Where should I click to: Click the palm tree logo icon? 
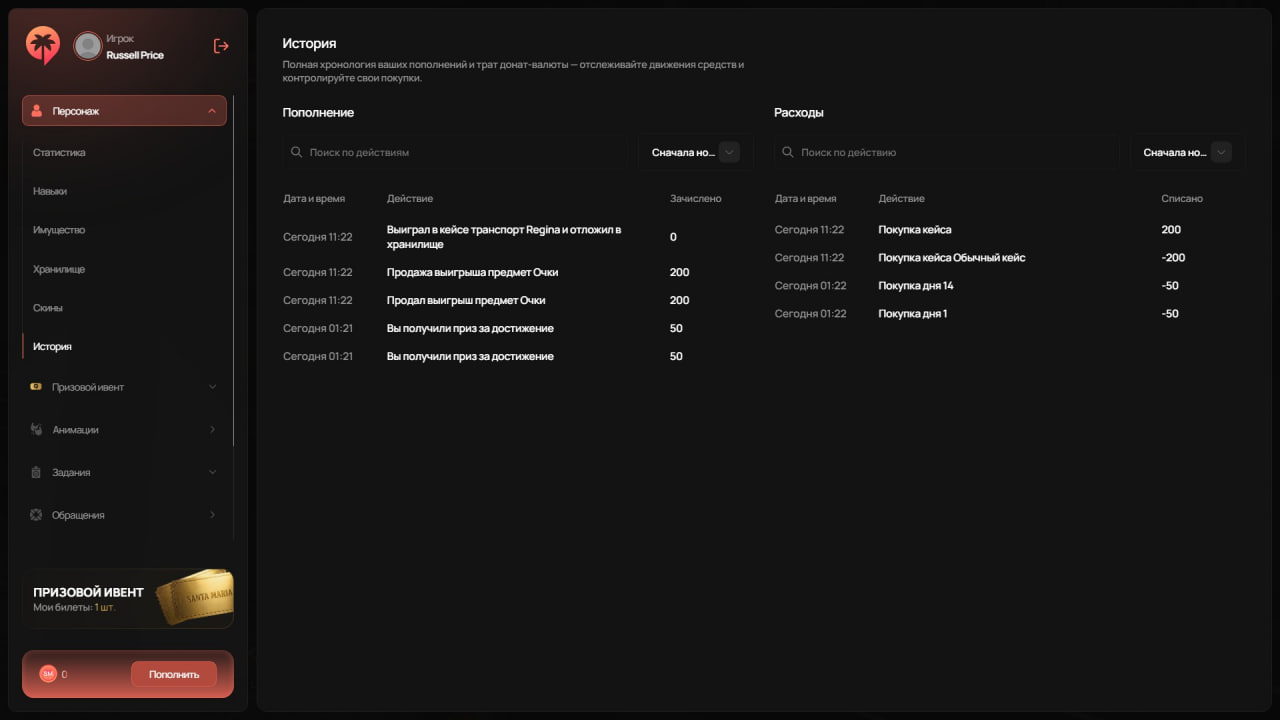[43, 45]
